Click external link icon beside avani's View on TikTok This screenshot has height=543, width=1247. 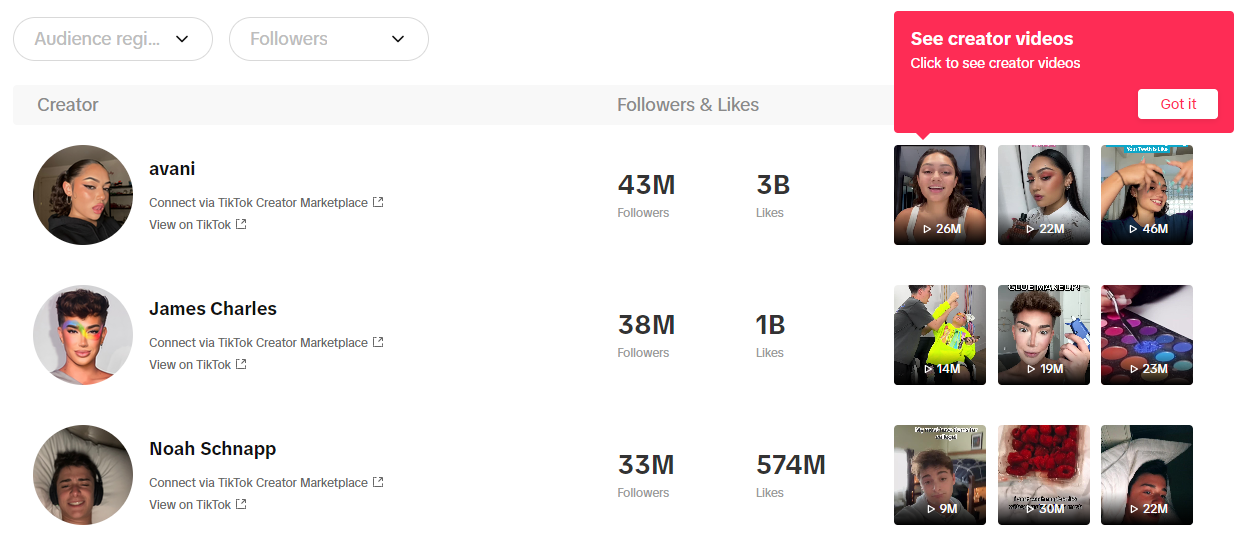click(241, 224)
